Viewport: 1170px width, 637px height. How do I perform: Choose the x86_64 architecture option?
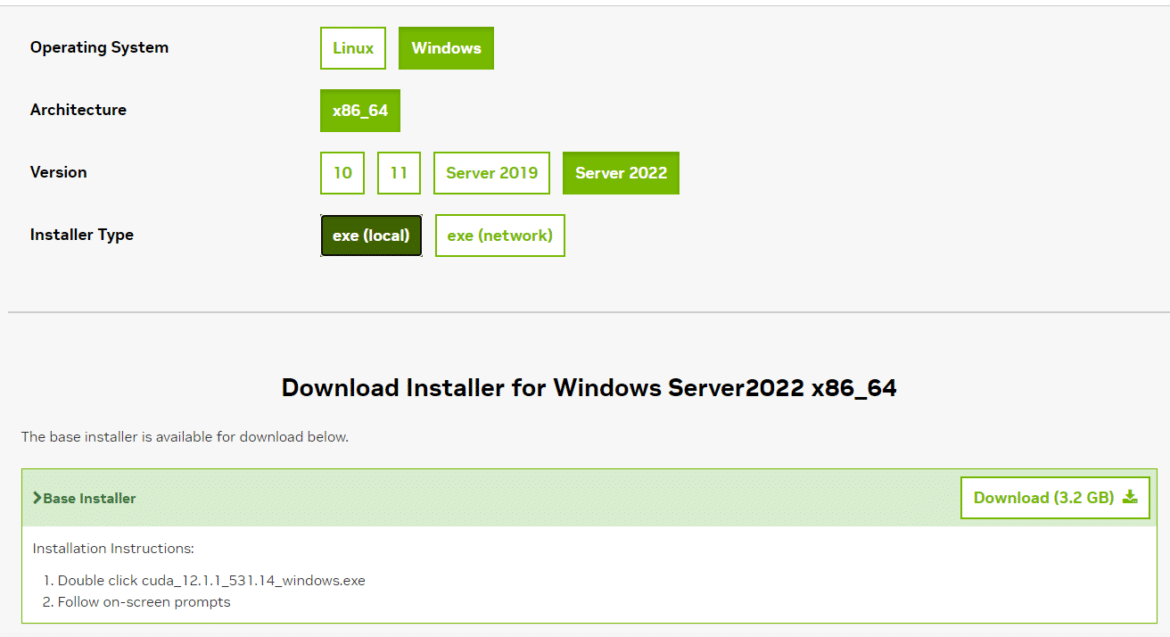coord(360,110)
